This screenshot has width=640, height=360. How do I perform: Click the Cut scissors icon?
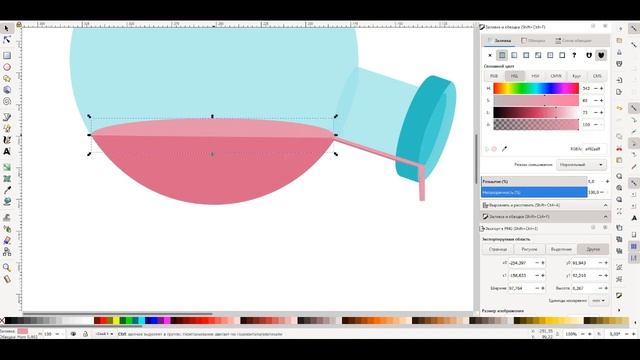point(619,148)
